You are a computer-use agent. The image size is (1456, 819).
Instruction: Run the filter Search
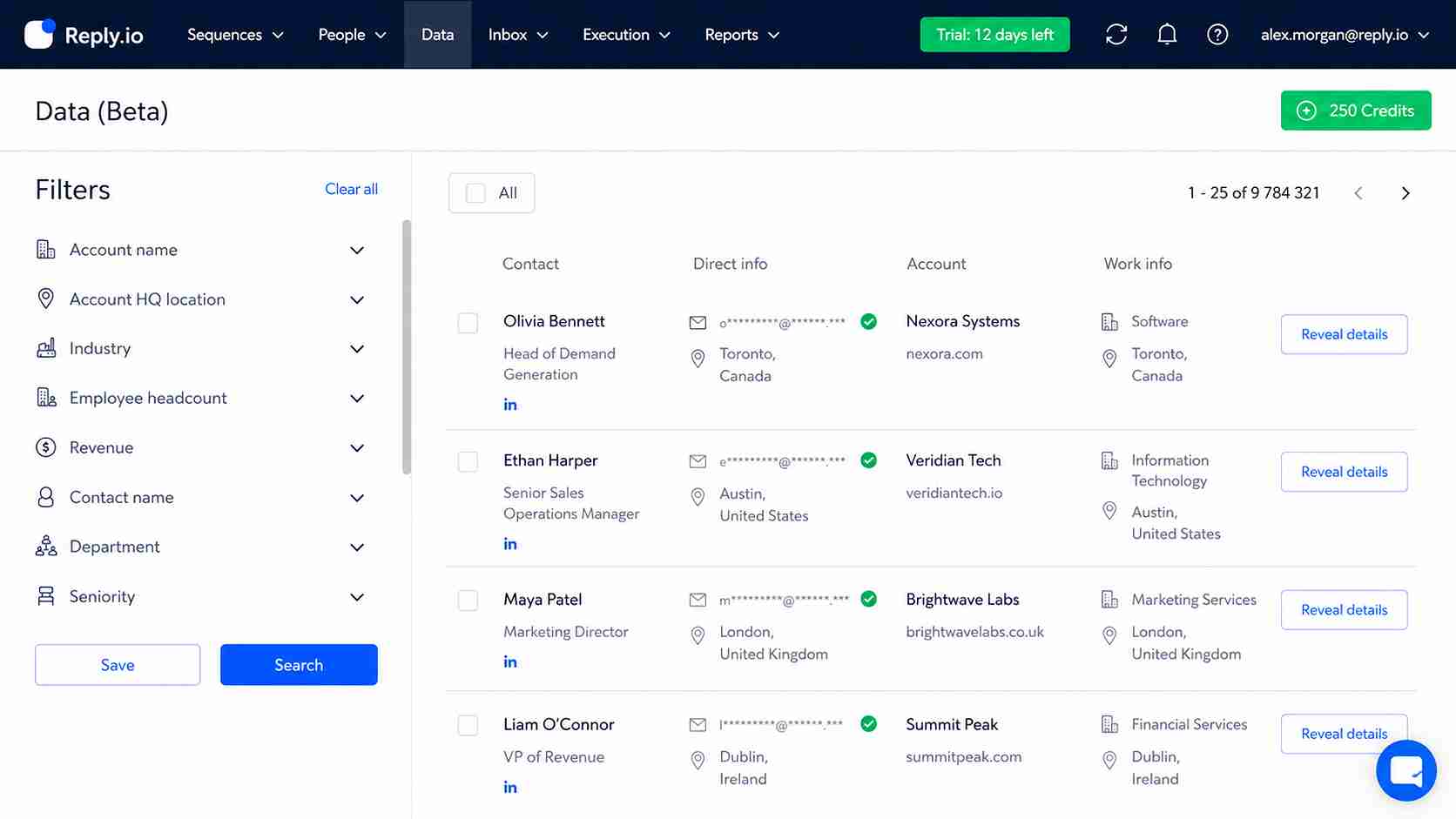tap(299, 665)
